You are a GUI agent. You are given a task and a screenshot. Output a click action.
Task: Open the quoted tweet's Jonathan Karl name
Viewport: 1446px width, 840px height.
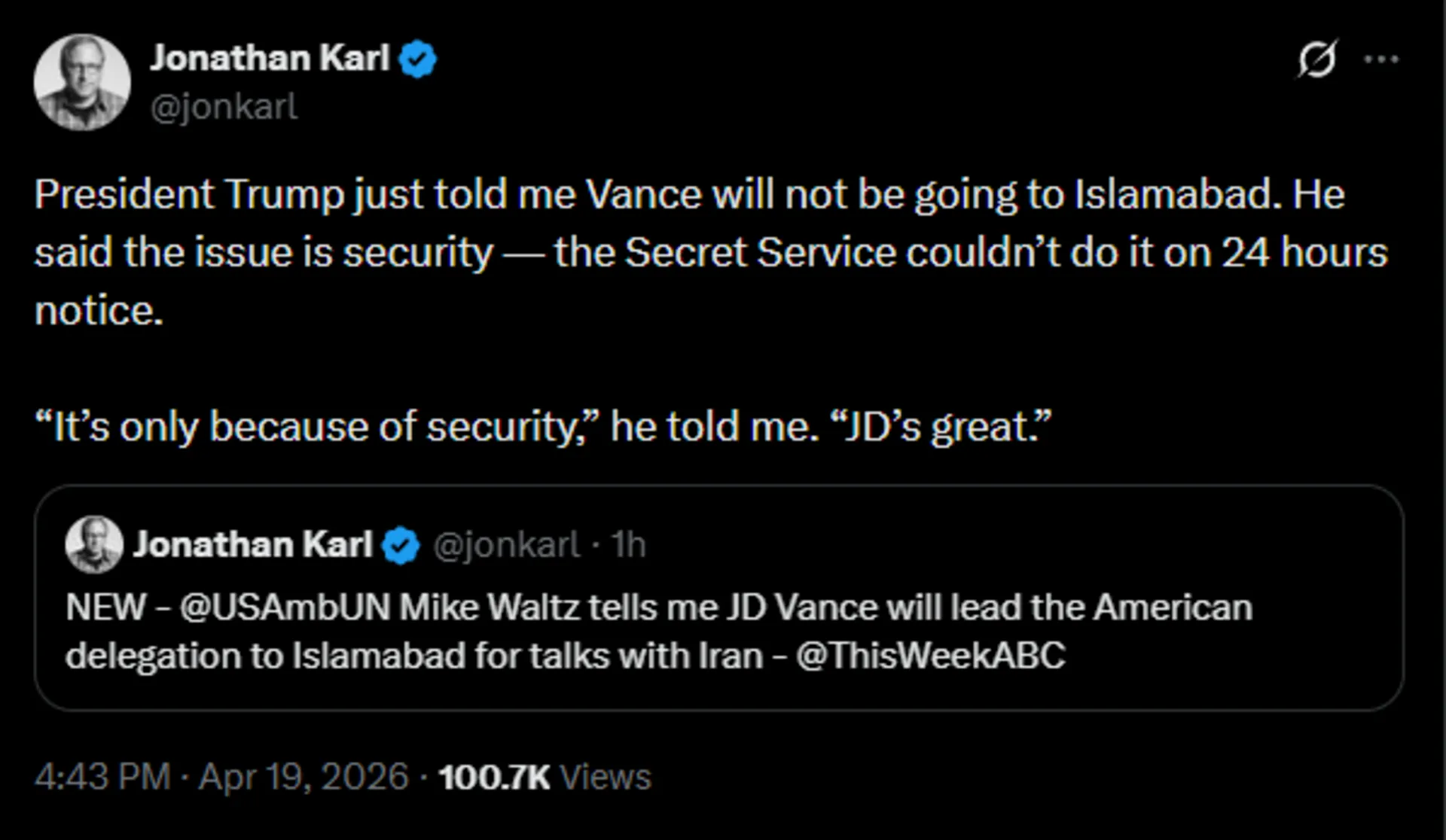[253, 544]
